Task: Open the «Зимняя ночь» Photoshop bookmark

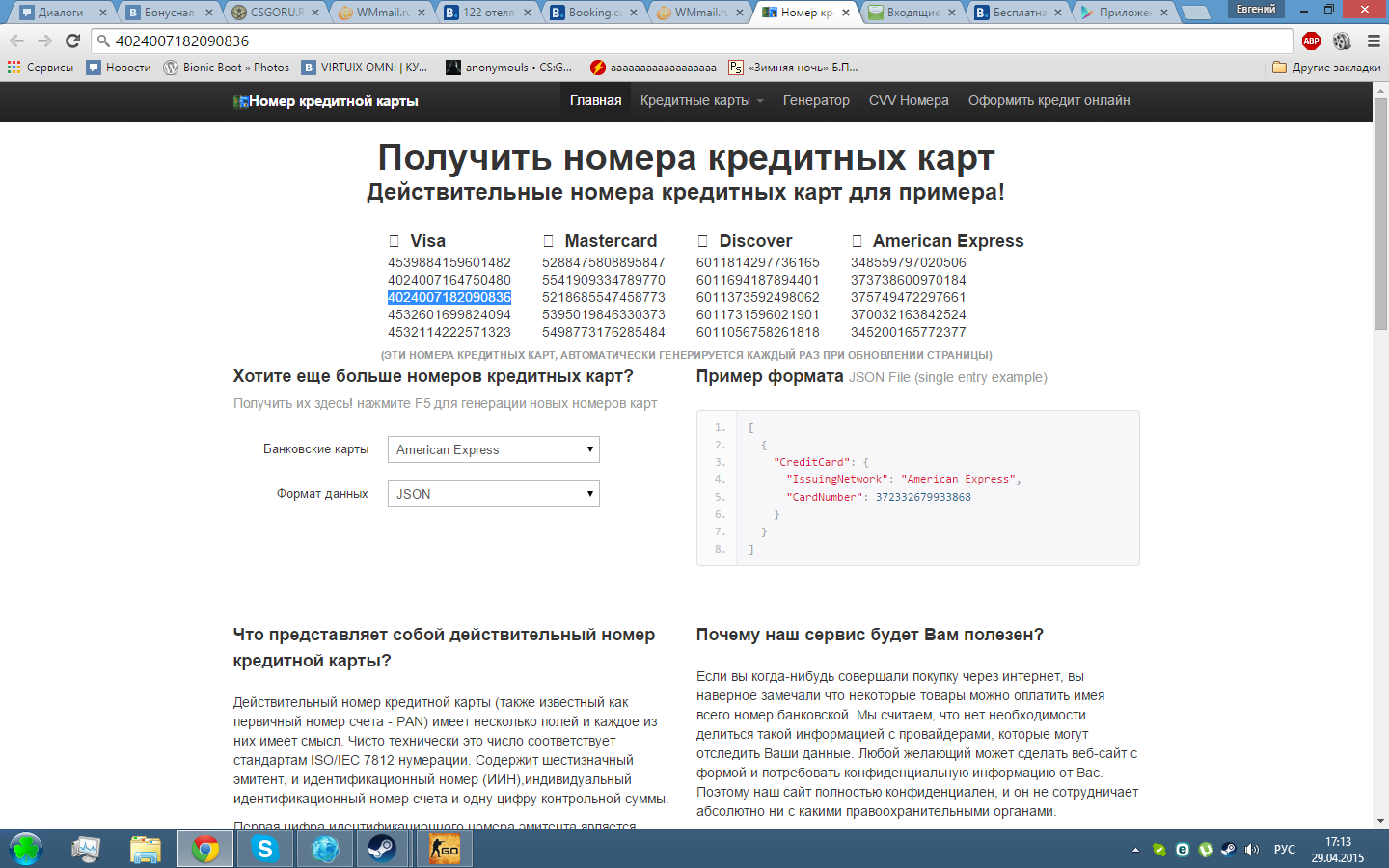Action: click(793, 68)
